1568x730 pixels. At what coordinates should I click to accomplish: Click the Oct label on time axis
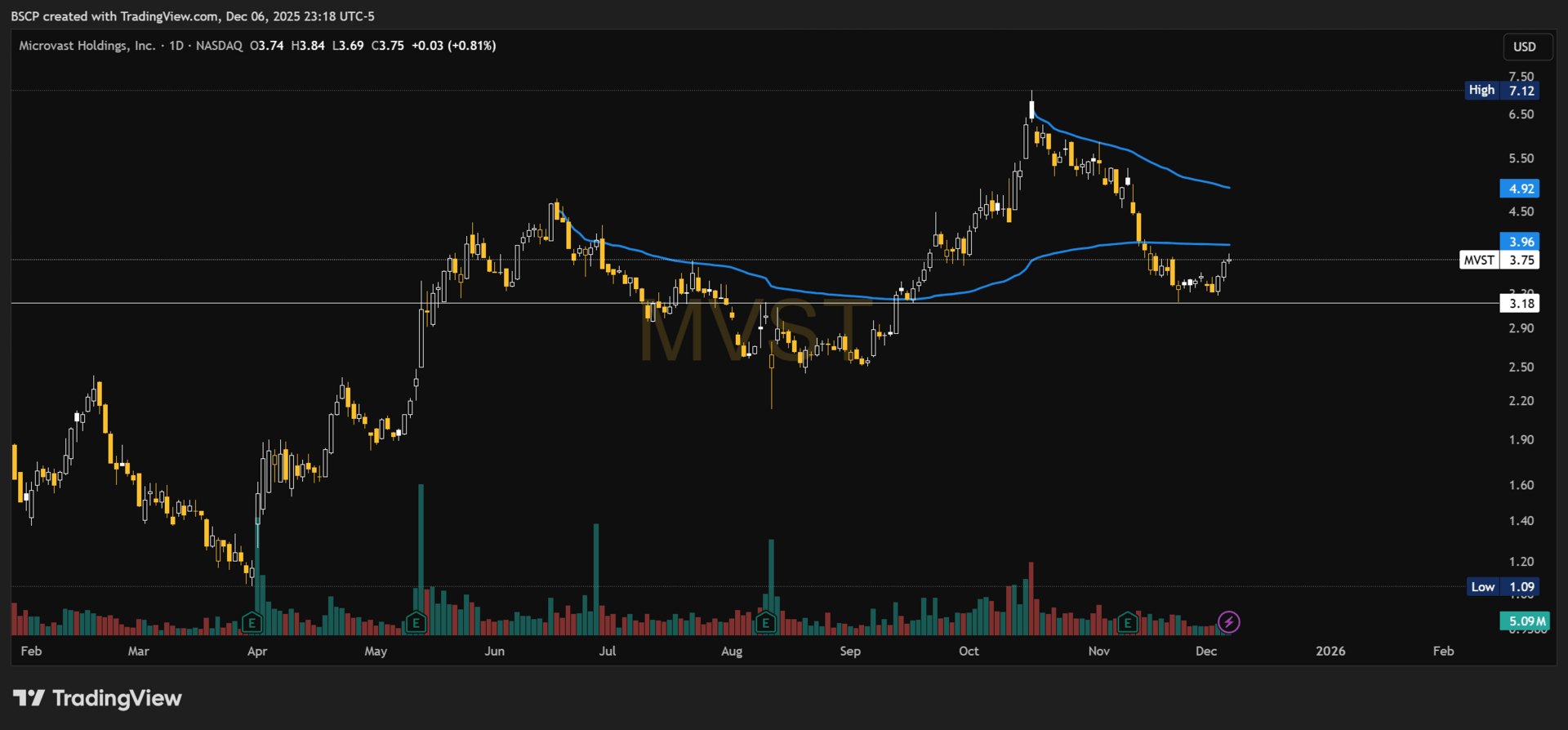click(x=969, y=651)
